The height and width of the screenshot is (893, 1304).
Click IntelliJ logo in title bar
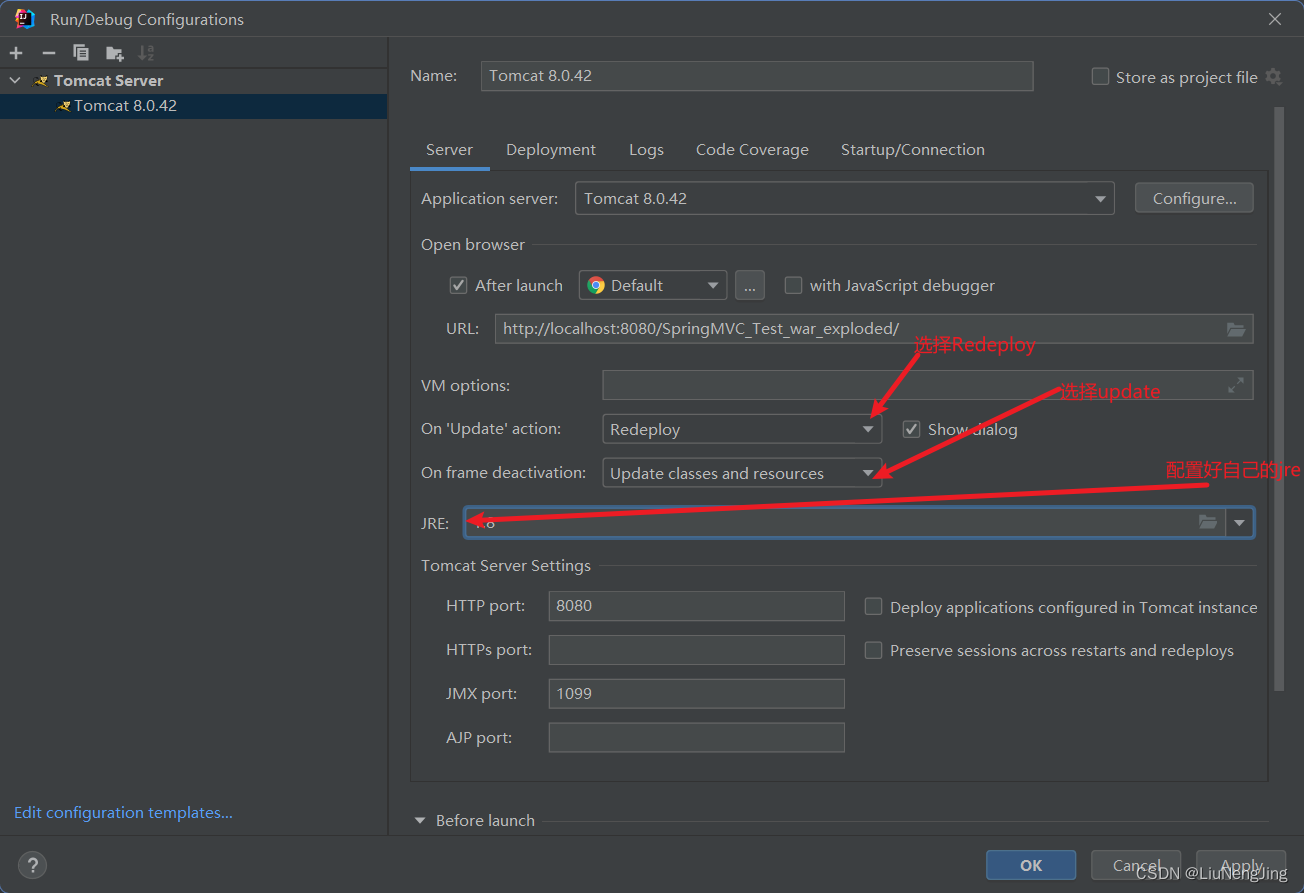[25, 18]
